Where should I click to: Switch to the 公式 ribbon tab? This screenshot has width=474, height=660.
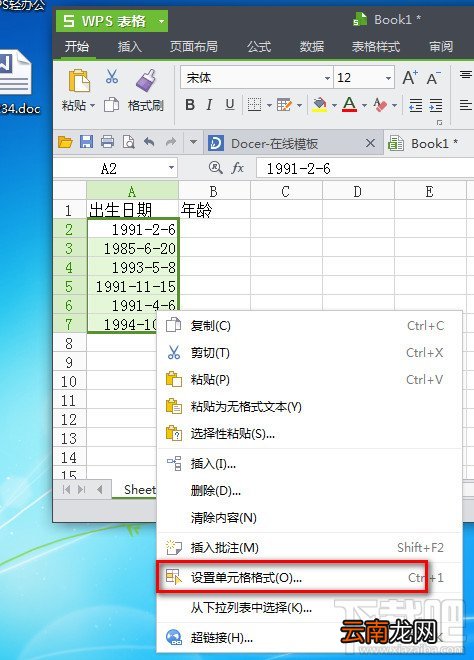tap(259, 46)
